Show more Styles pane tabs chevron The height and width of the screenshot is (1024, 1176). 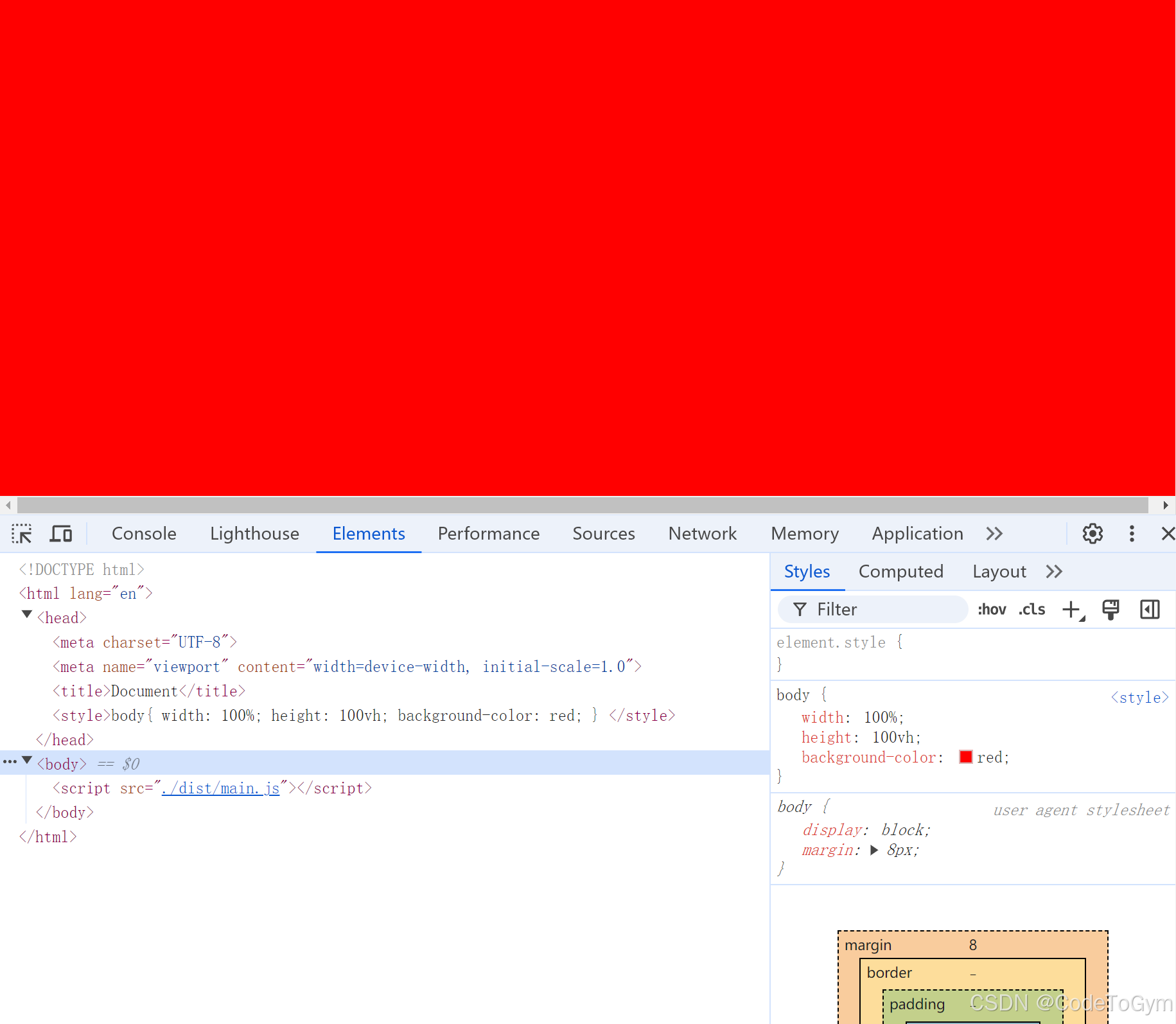coord(1054,571)
